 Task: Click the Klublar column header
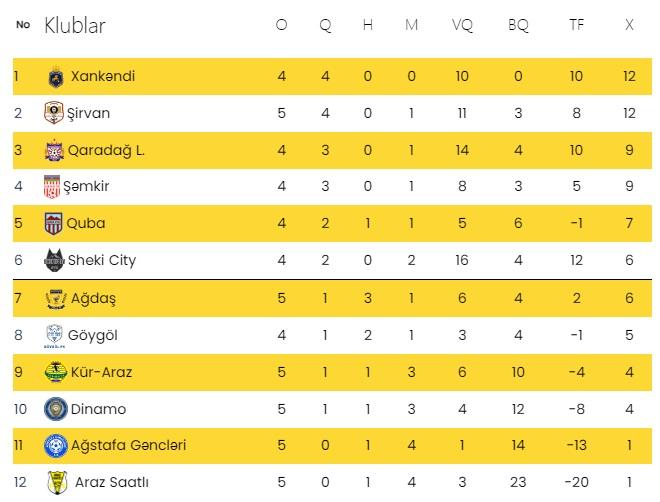click(x=75, y=26)
